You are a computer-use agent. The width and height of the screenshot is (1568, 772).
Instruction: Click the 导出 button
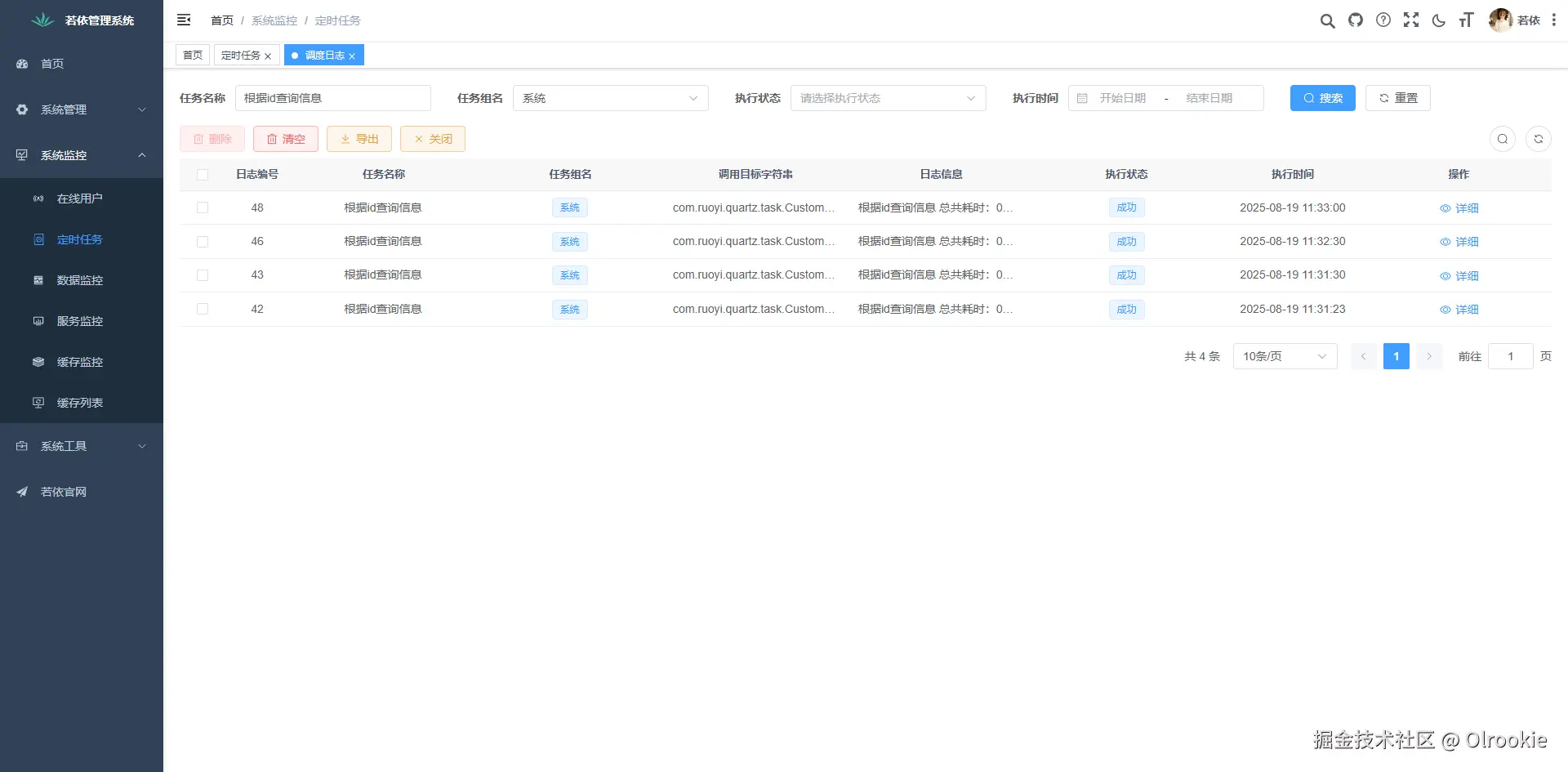[x=359, y=139]
